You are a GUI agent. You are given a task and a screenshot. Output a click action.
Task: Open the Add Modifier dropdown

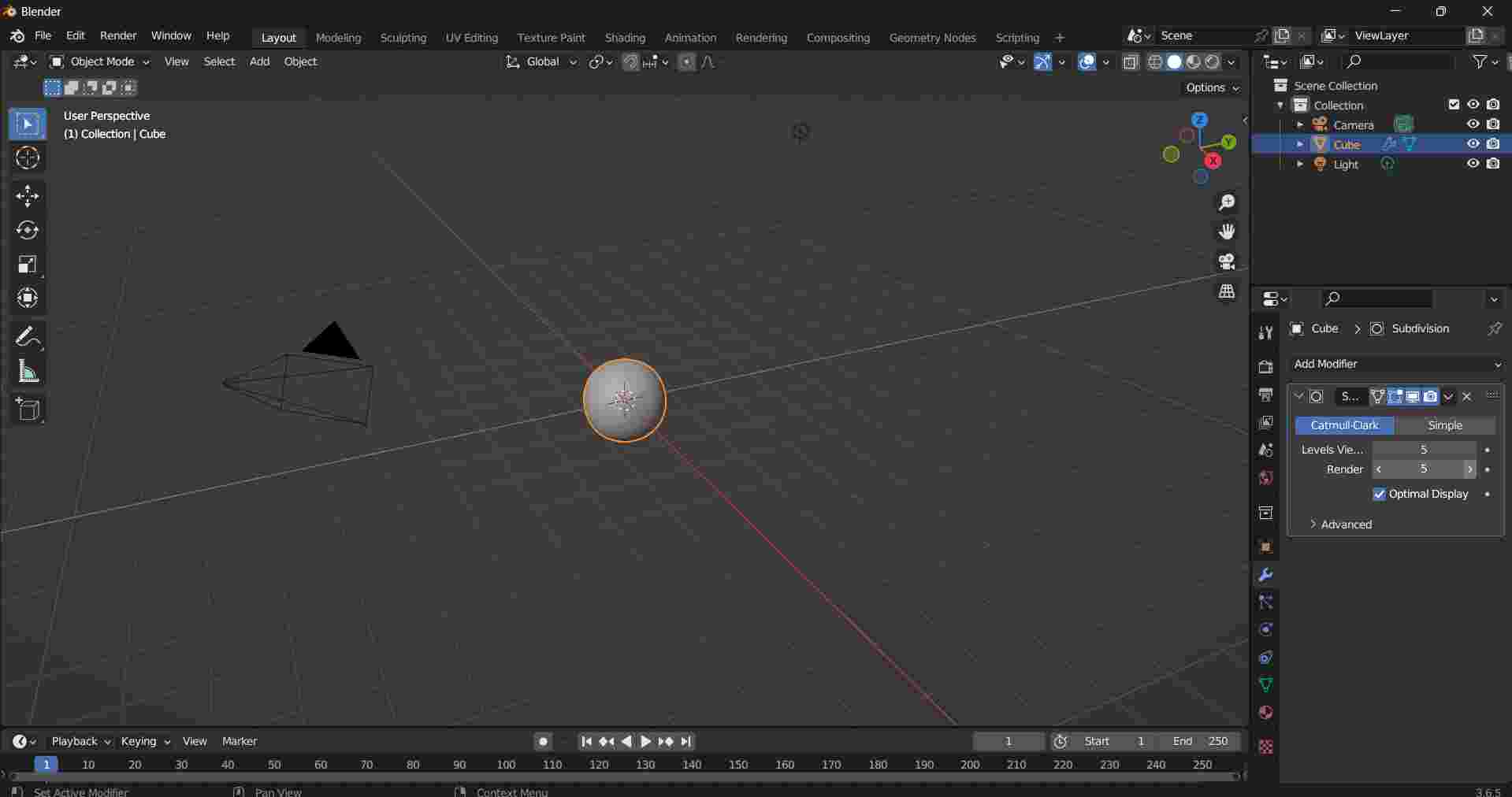pyautogui.click(x=1396, y=364)
